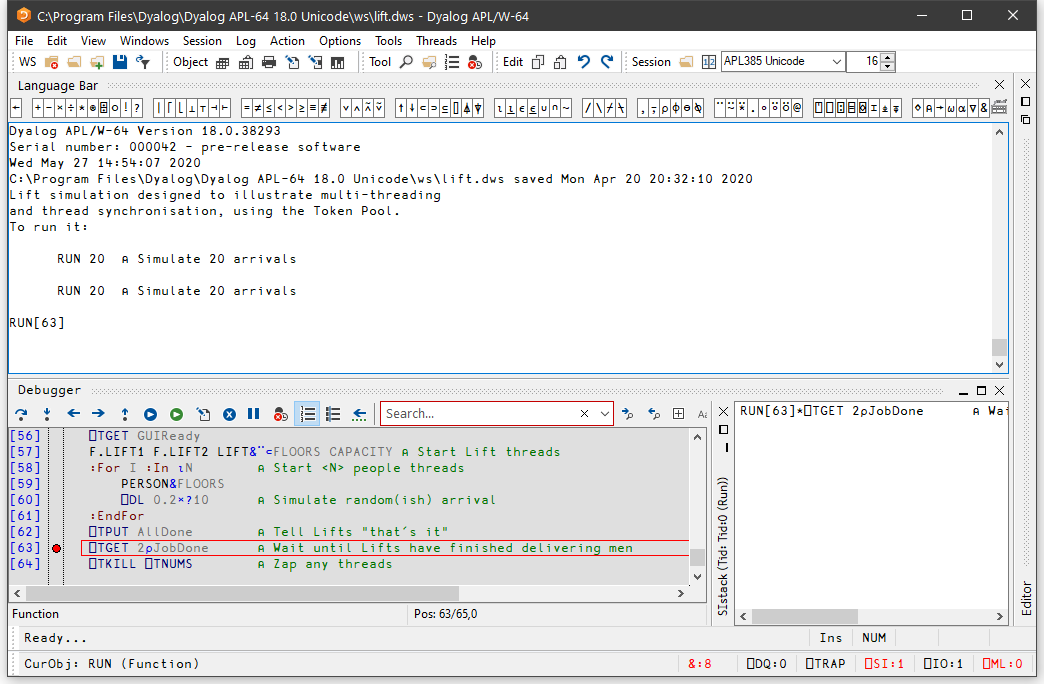Click the Find magnifier icon in Tool toolbar
Screen dimensions: 1044x684
pyautogui.click(x=406, y=62)
